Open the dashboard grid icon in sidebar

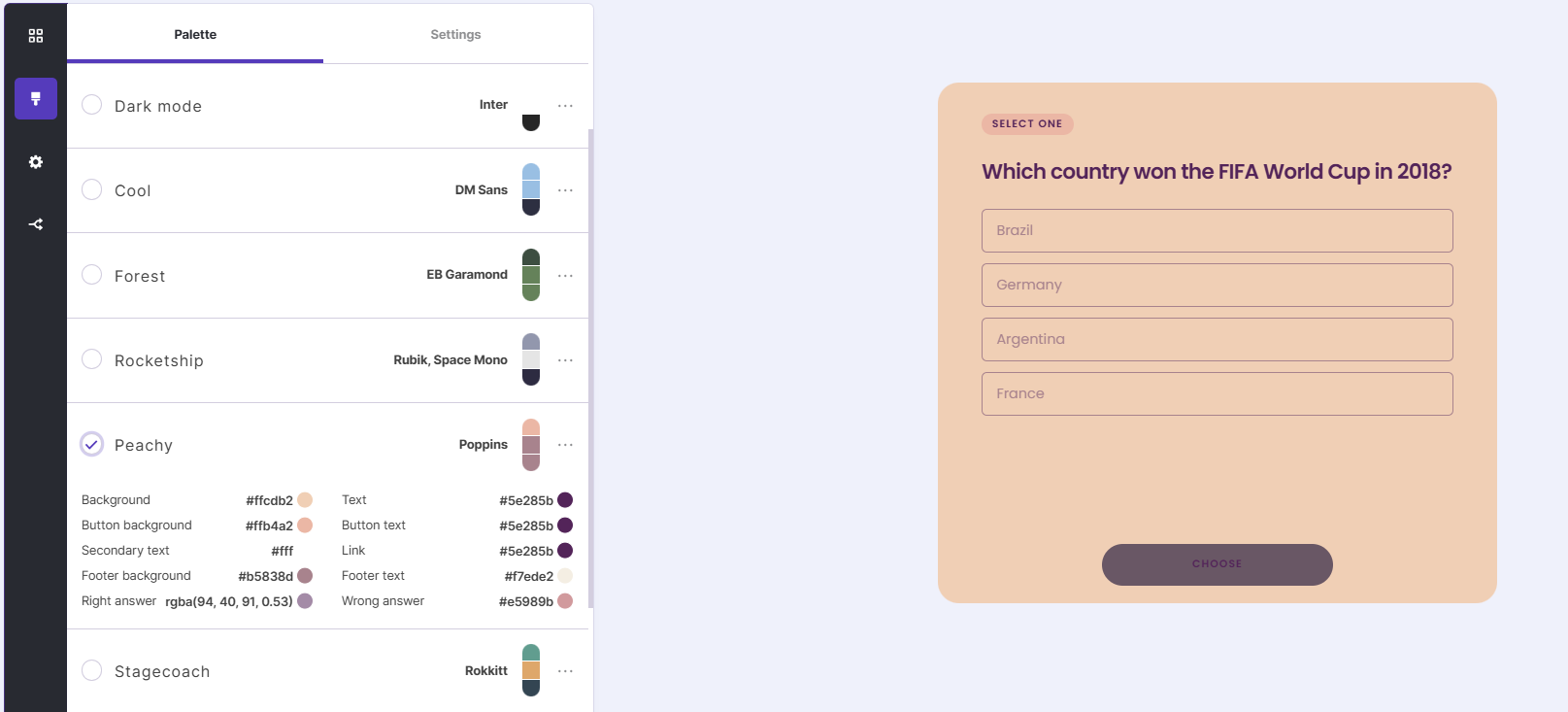click(x=36, y=35)
